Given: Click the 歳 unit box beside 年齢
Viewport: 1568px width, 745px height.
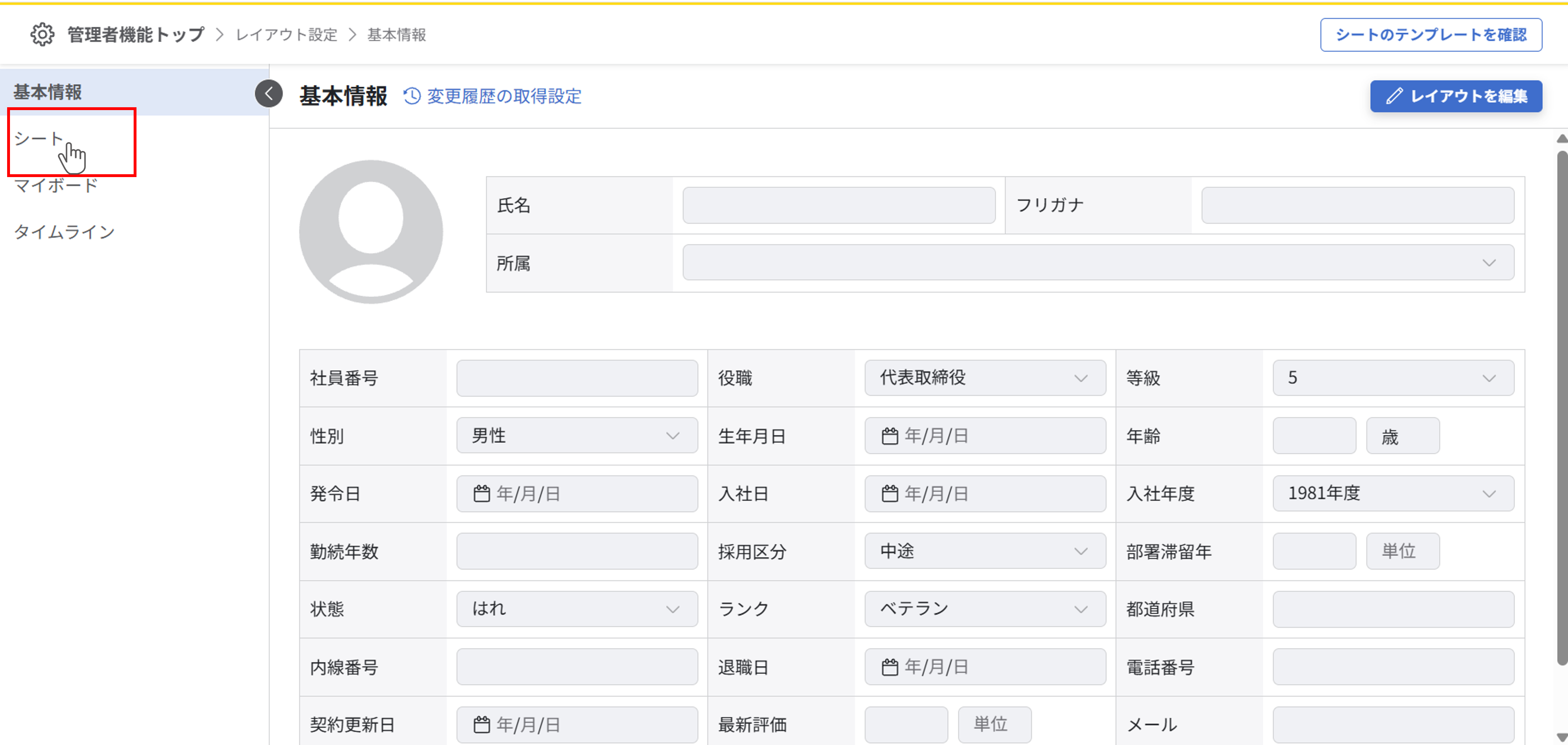Looking at the screenshot, I should point(1402,436).
